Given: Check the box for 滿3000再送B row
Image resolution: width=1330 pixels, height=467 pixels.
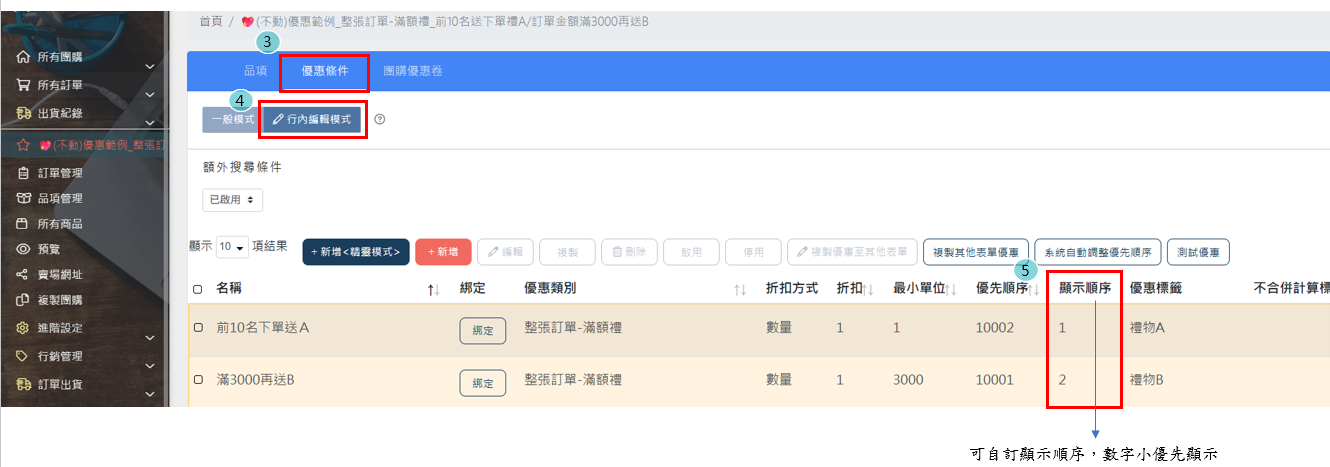Looking at the screenshot, I should point(197,381).
